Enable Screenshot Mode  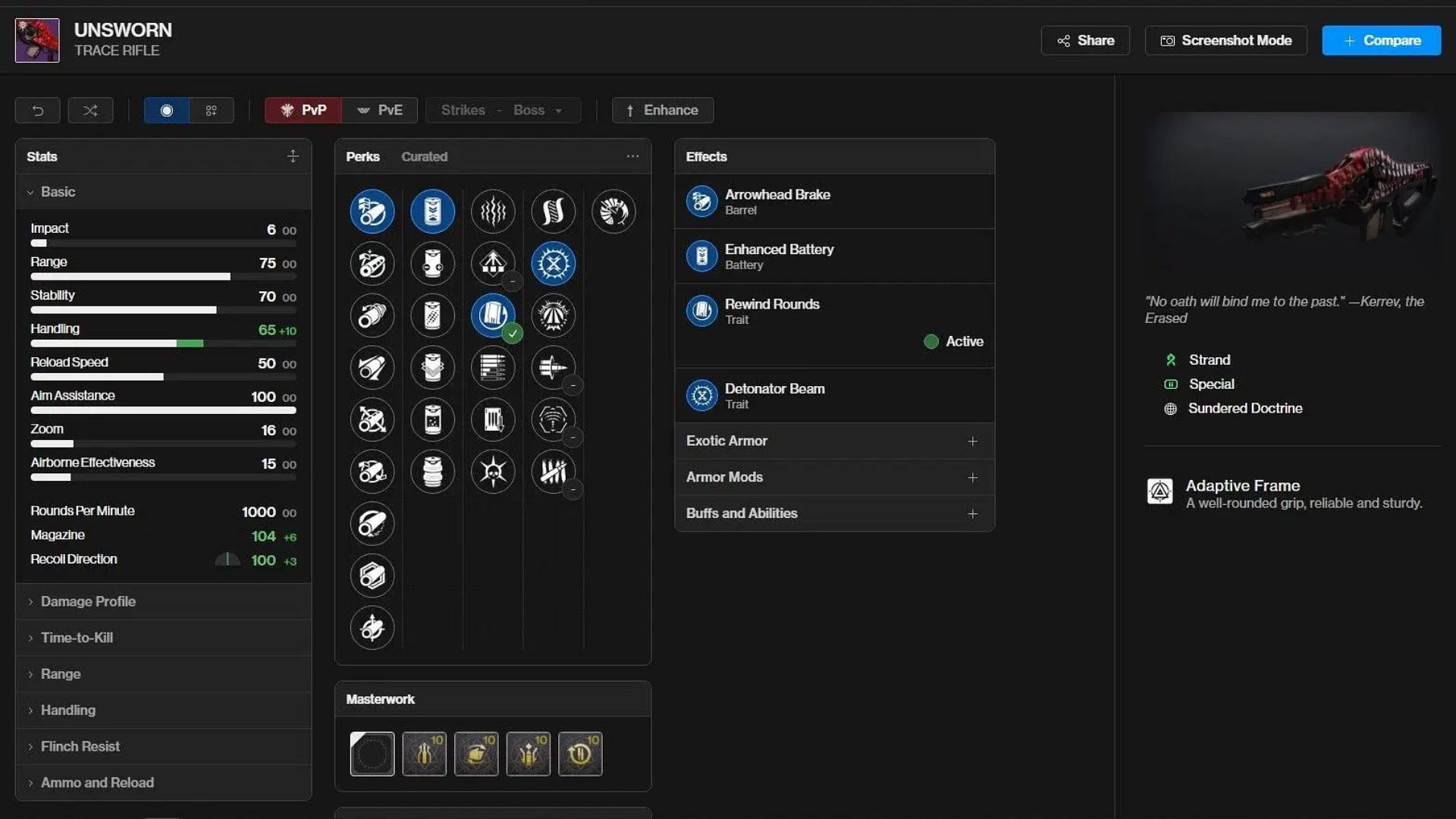click(x=1225, y=41)
